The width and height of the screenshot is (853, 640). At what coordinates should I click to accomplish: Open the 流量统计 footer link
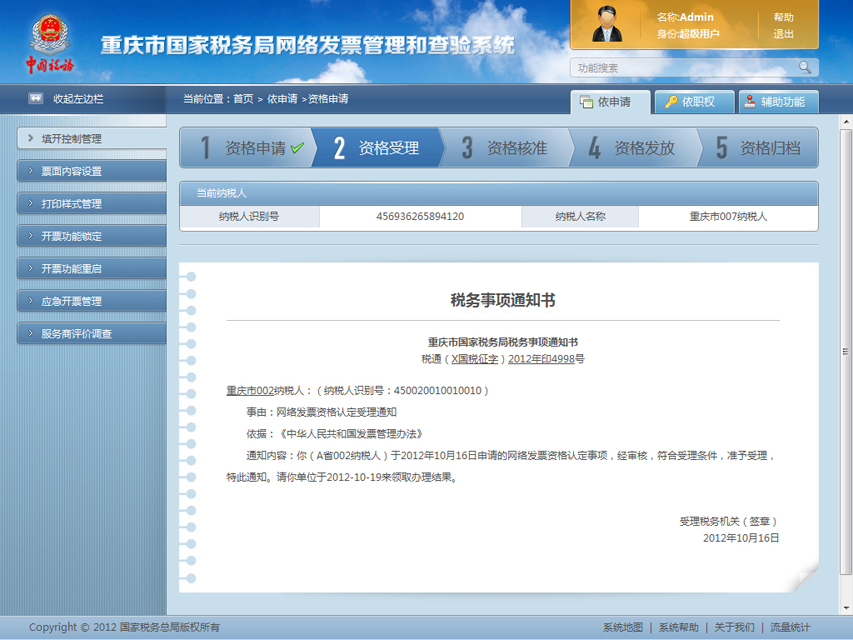(x=790, y=627)
